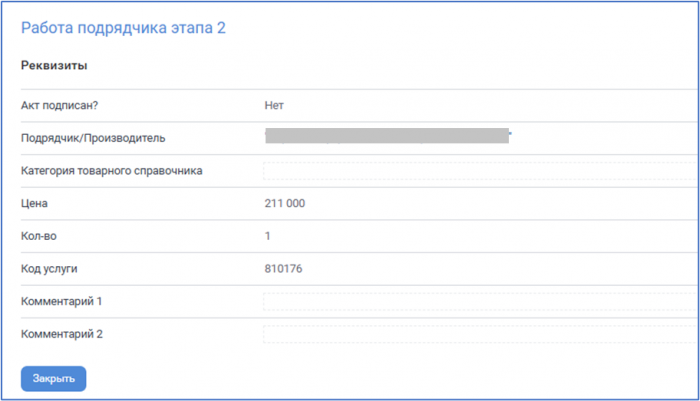The height and width of the screenshot is (401, 700).
Task: Click the title Работа подрядчика этапа 2
Action: pos(123,28)
